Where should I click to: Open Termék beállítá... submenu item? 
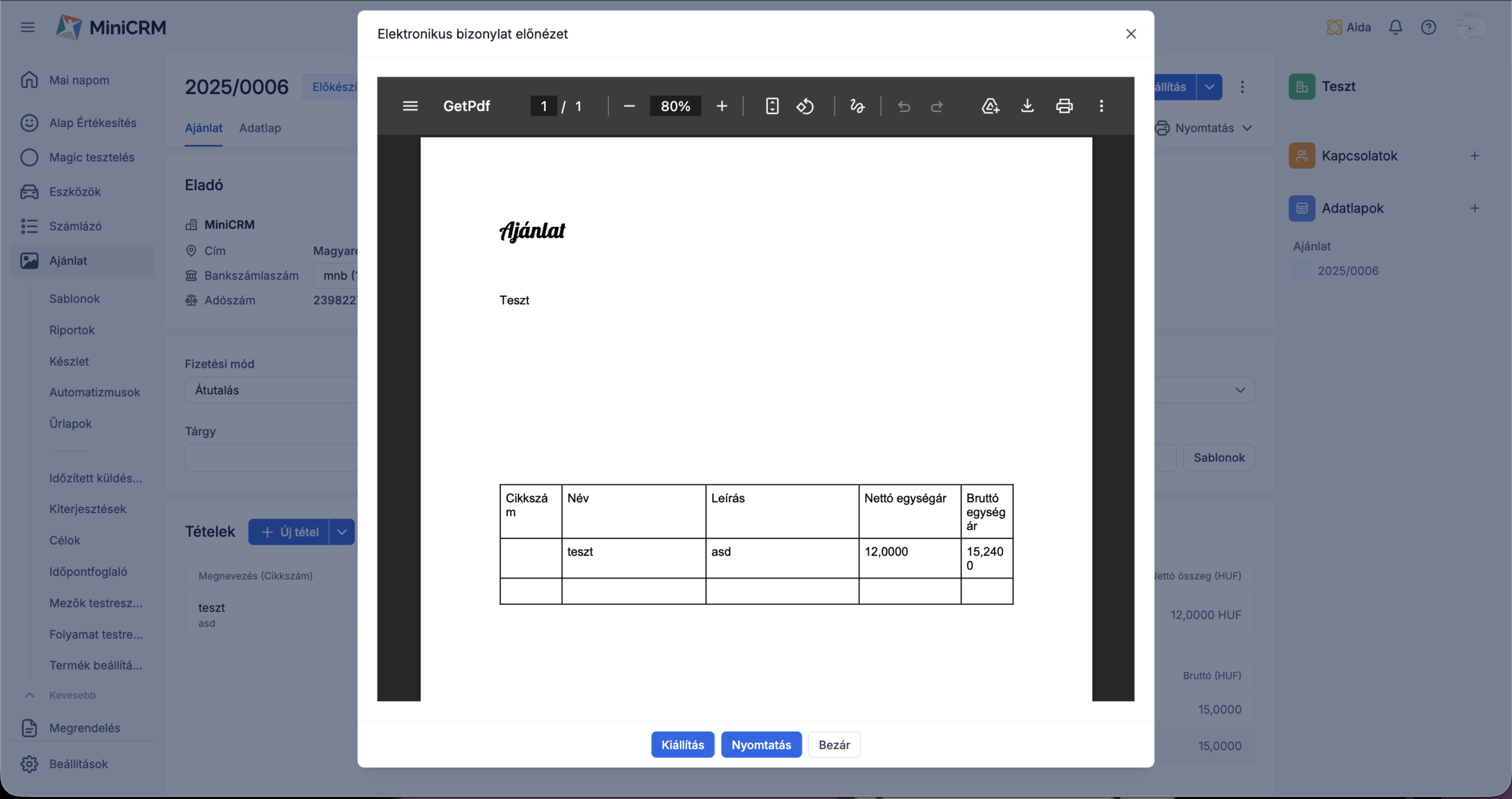pos(96,665)
